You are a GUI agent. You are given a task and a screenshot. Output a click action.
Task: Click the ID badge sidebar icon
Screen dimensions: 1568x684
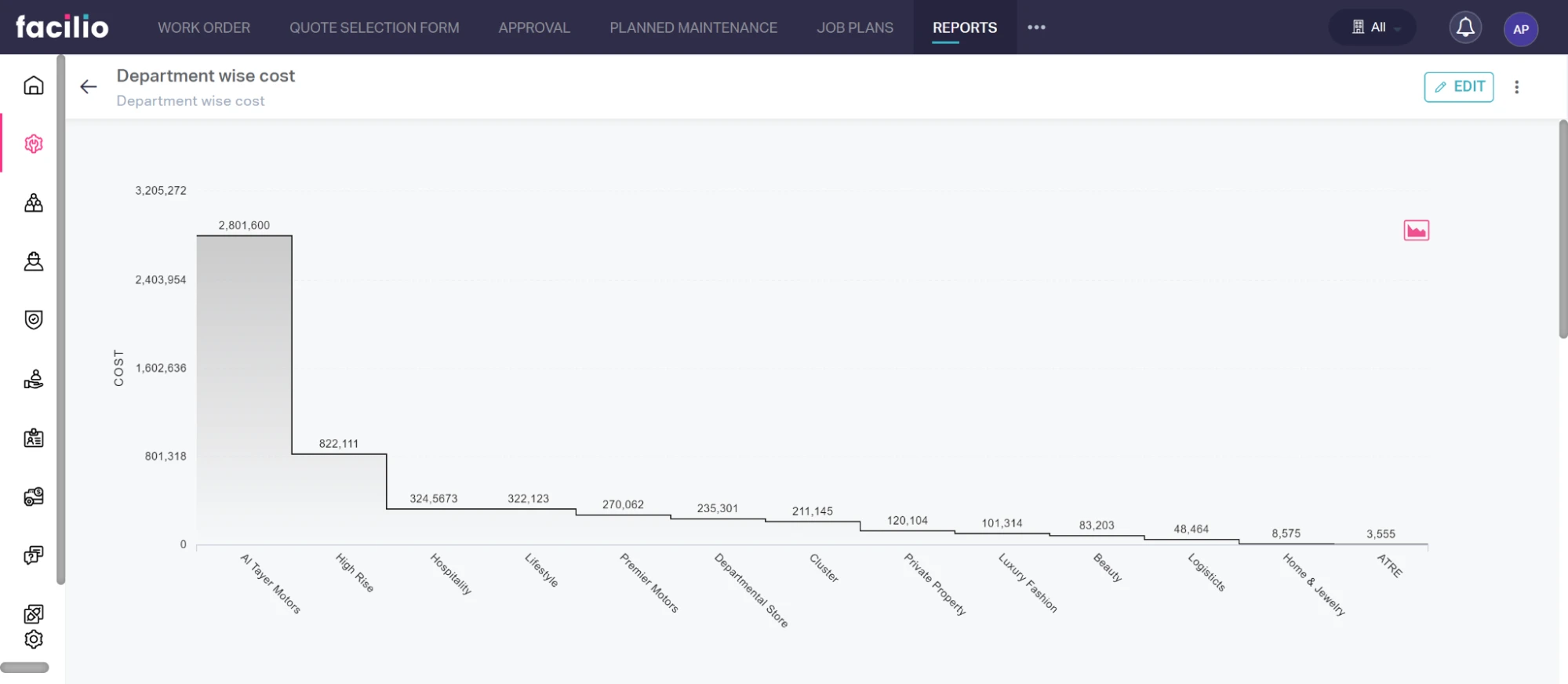tap(33, 438)
